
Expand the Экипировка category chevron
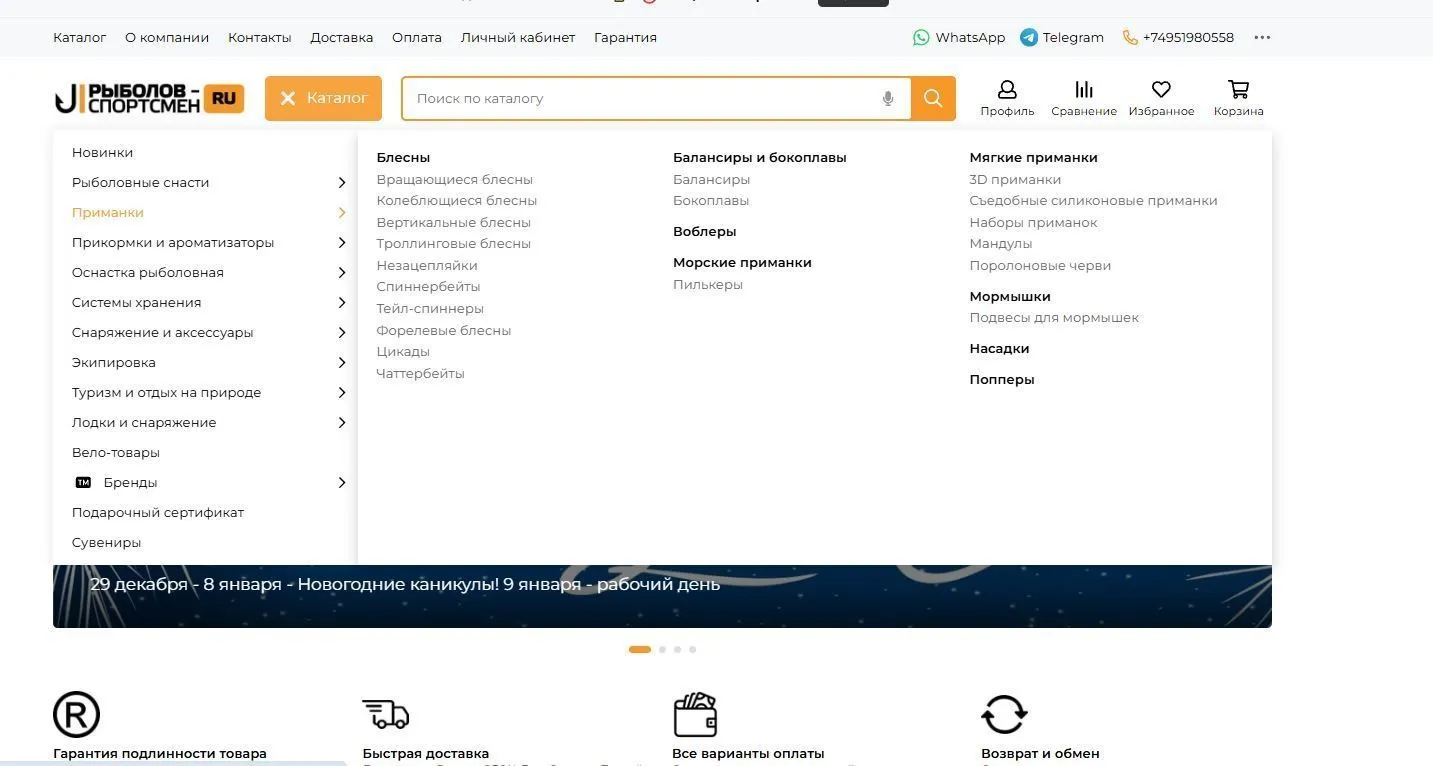click(x=341, y=363)
